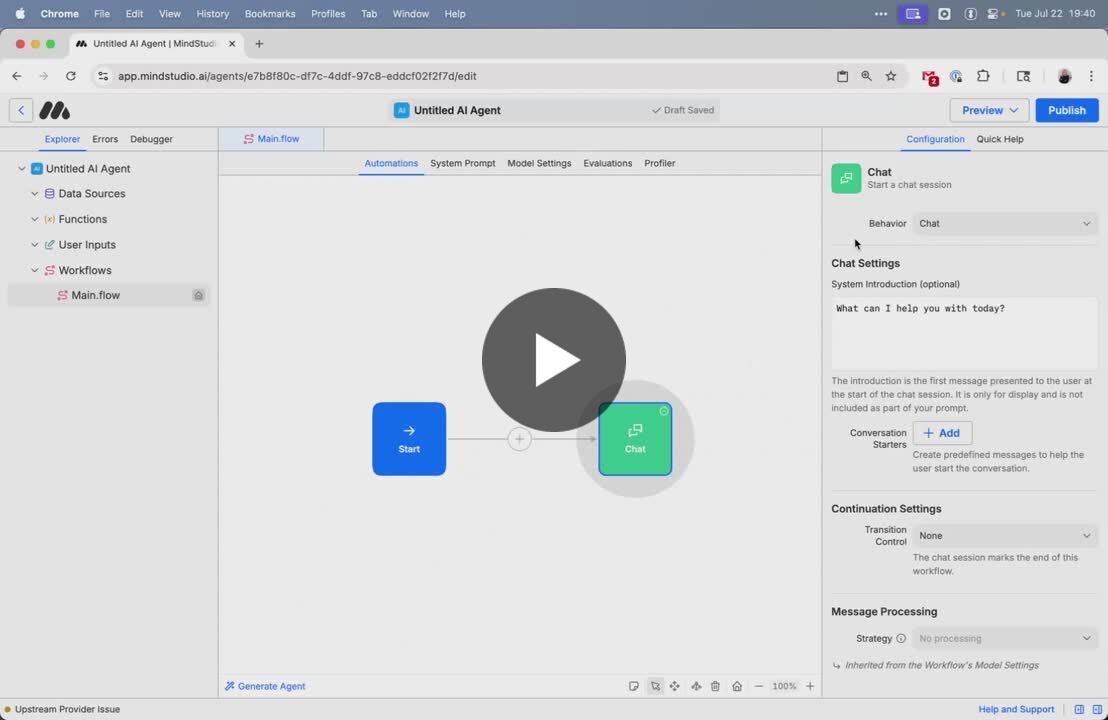1108x720 pixels.
Task: Select the Configuration tab
Action: coord(935,139)
